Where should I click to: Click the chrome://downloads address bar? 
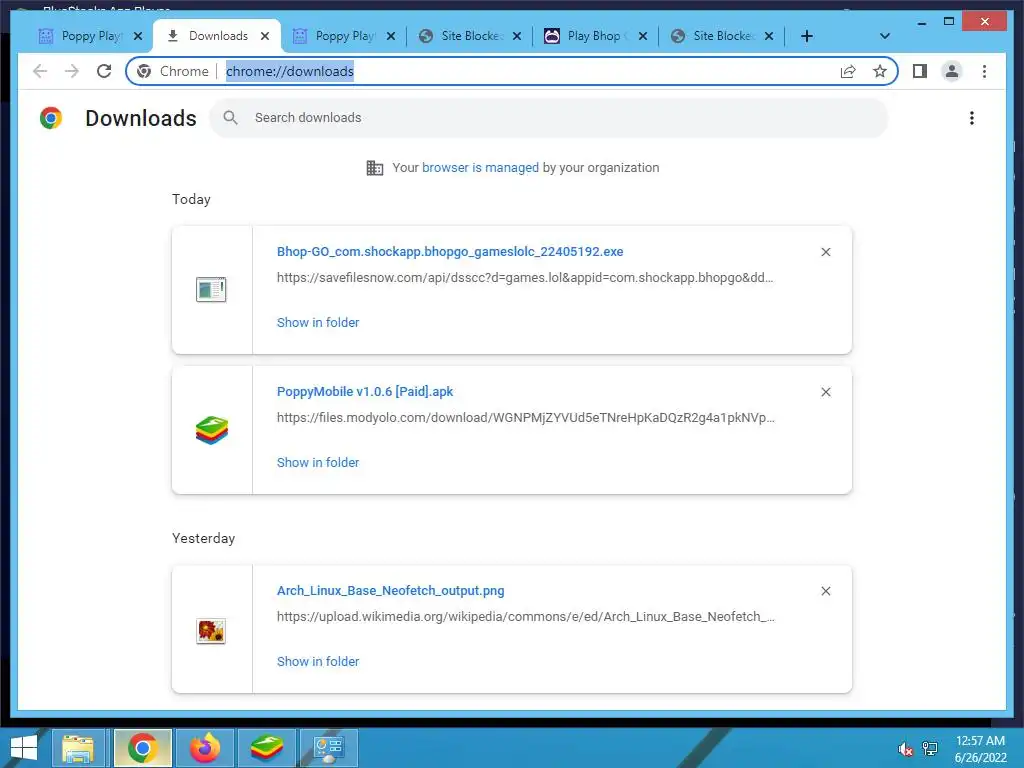coord(290,71)
